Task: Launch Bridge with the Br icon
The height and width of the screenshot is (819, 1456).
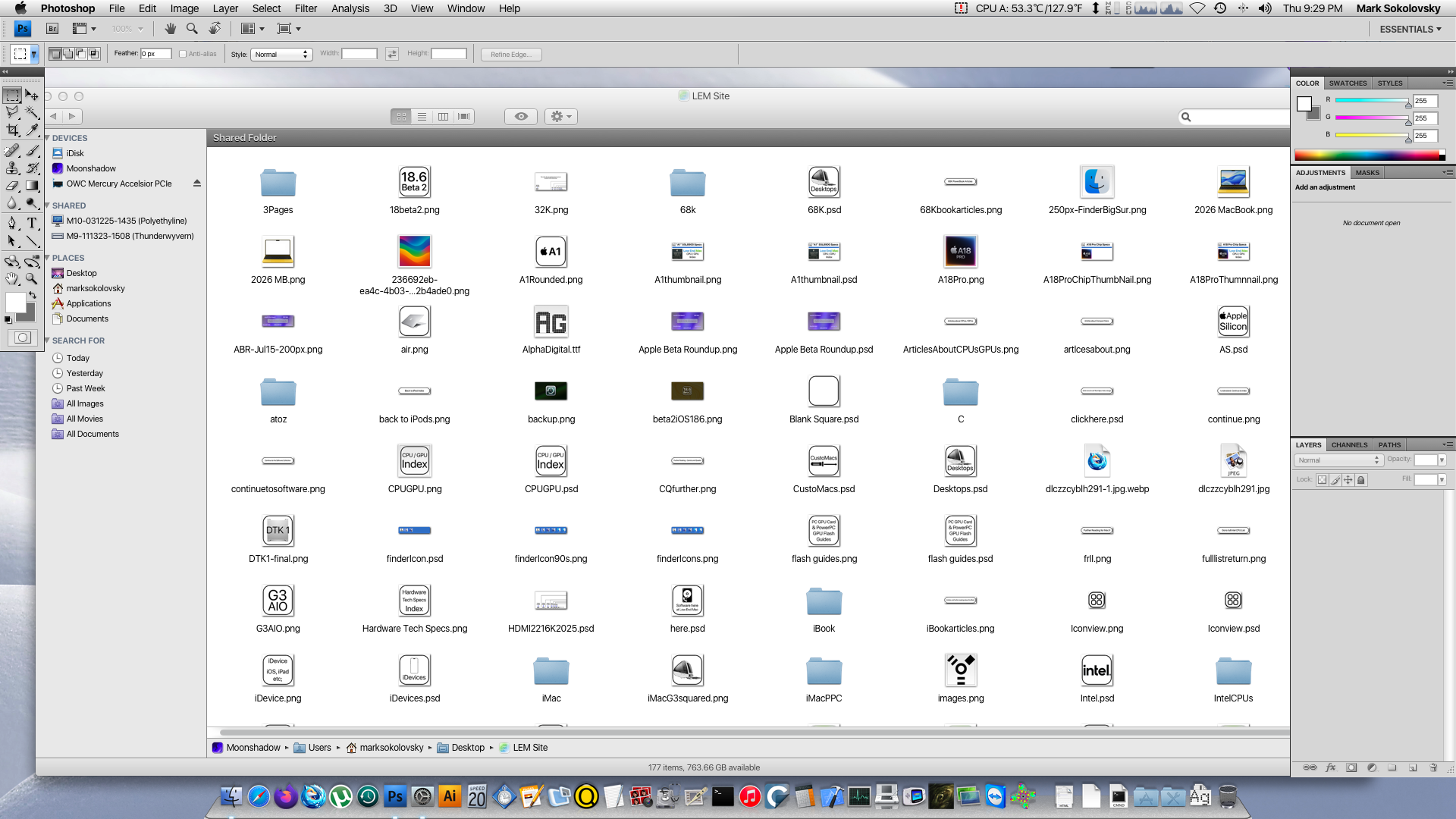Action: (x=52, y=29)
